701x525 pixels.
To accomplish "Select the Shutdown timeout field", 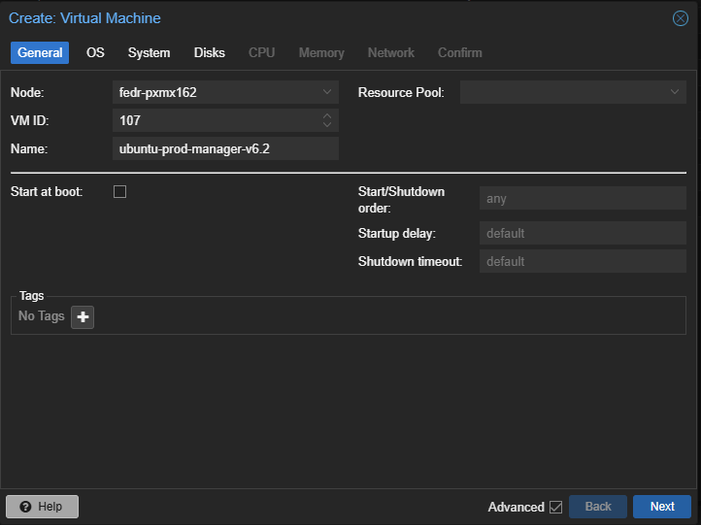I will click(582, 261).
